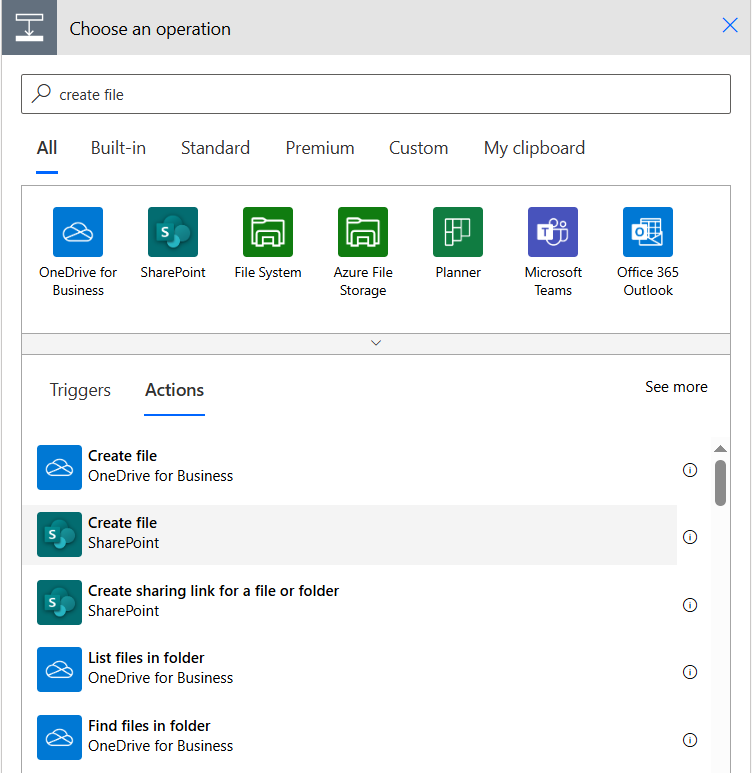Expand the connectors list with chevron
This screenshot has height=773, width=752.
click(x=376, y=343)
